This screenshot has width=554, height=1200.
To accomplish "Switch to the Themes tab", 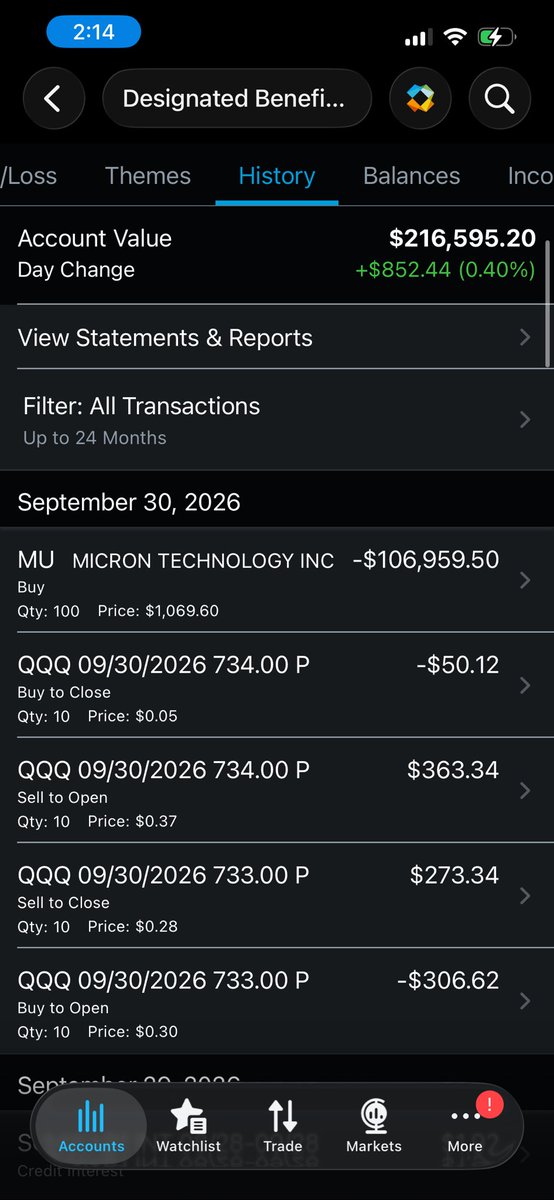I will [x=148, y=176].
